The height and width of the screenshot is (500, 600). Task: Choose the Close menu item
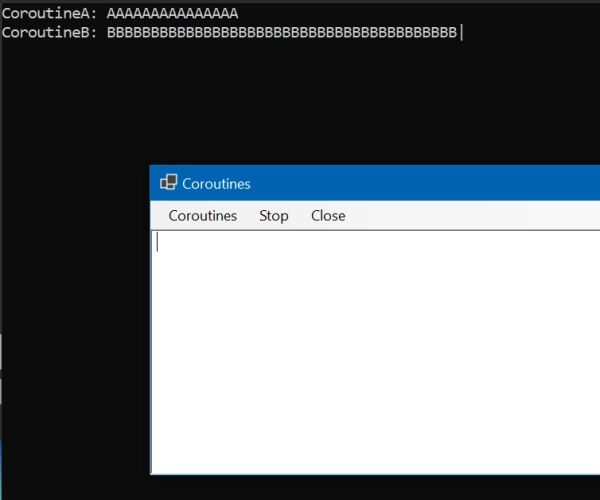click(328, 216)
